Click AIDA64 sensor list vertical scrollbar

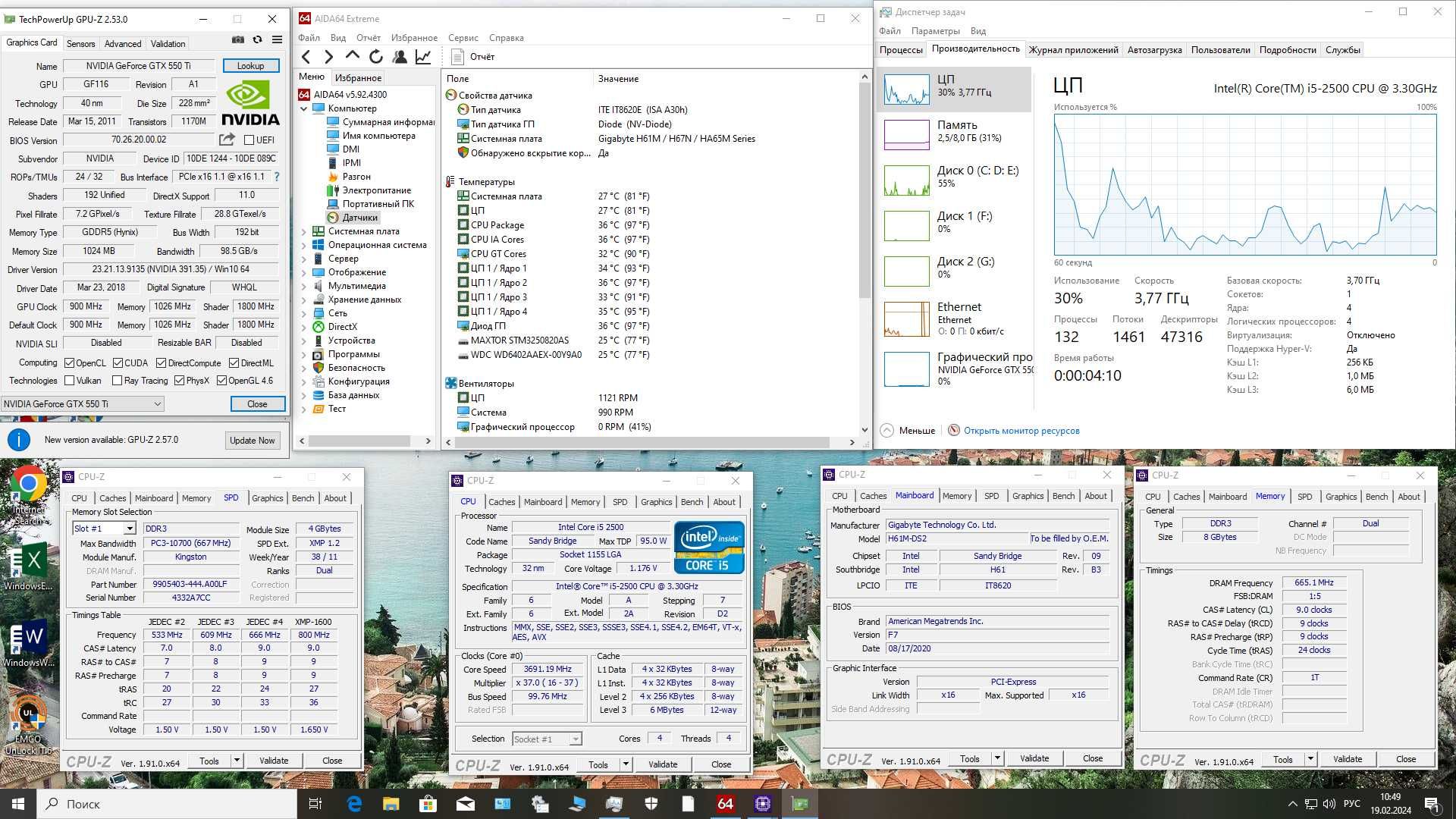pos(864,253)
